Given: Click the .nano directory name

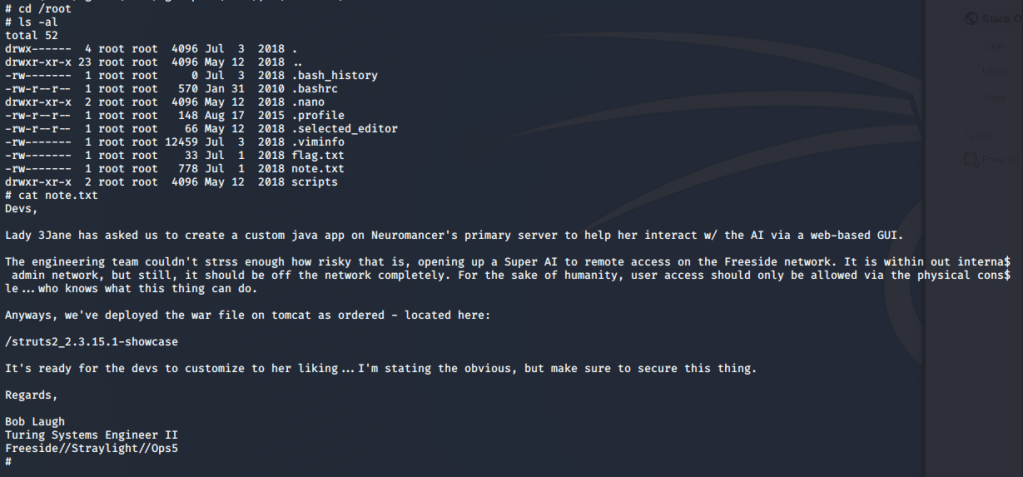Looking at the screenshot, I should [306, 102].
